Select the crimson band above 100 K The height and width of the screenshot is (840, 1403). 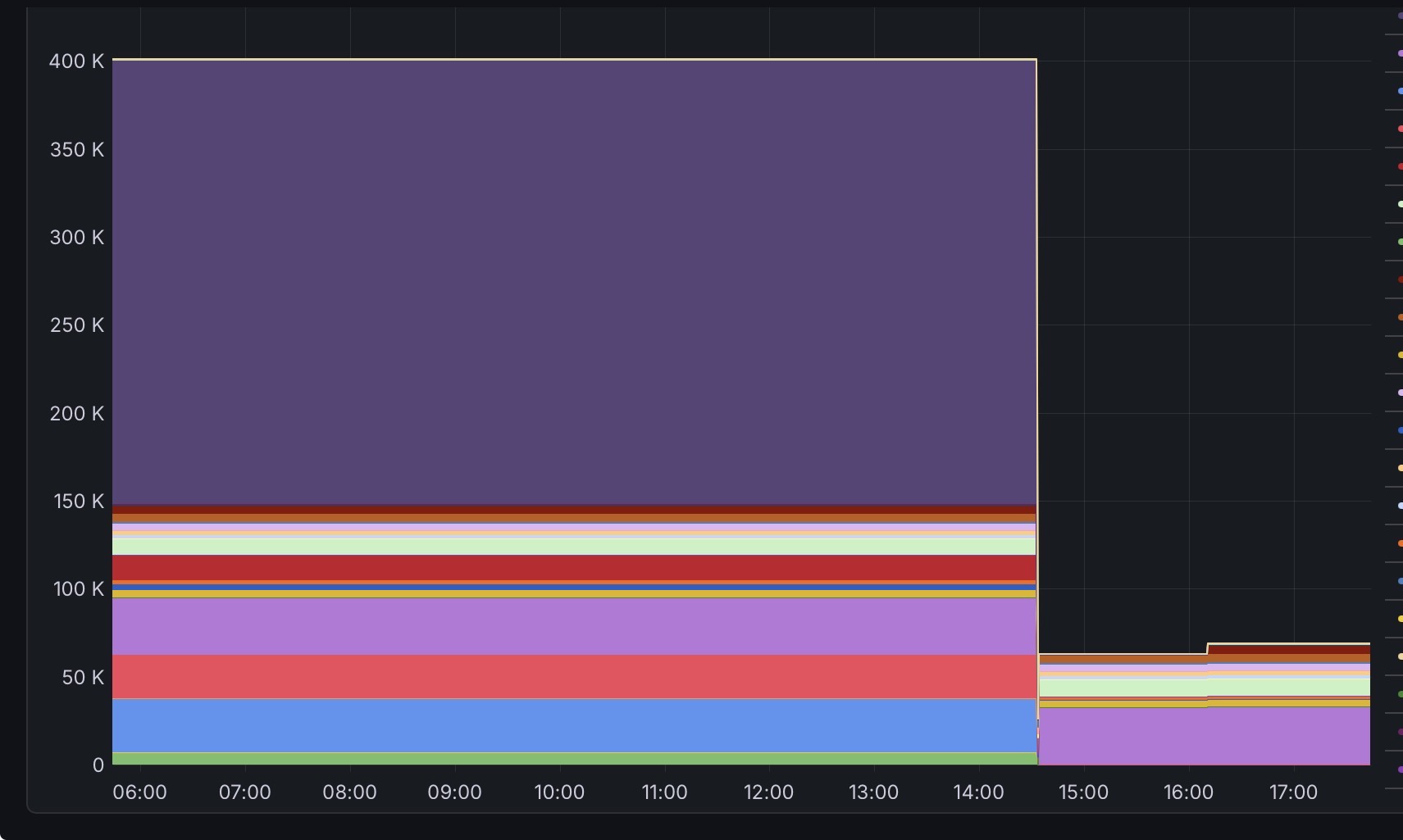point(574,567)
